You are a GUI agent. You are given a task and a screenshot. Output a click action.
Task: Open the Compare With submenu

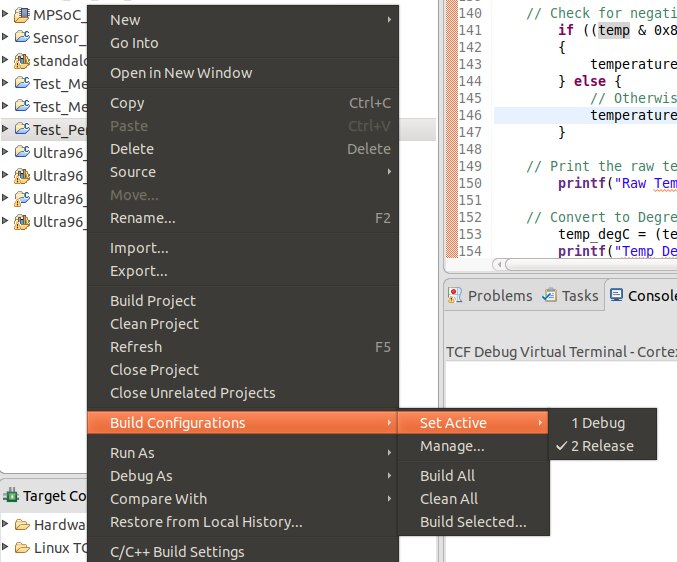click(x=243, y=499)
